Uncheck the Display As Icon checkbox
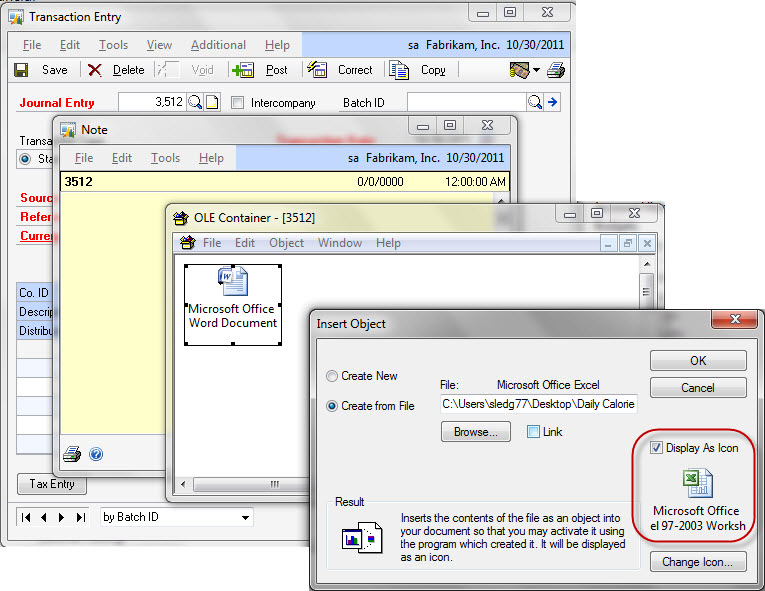The image size is (765, 591). (656, 448)
